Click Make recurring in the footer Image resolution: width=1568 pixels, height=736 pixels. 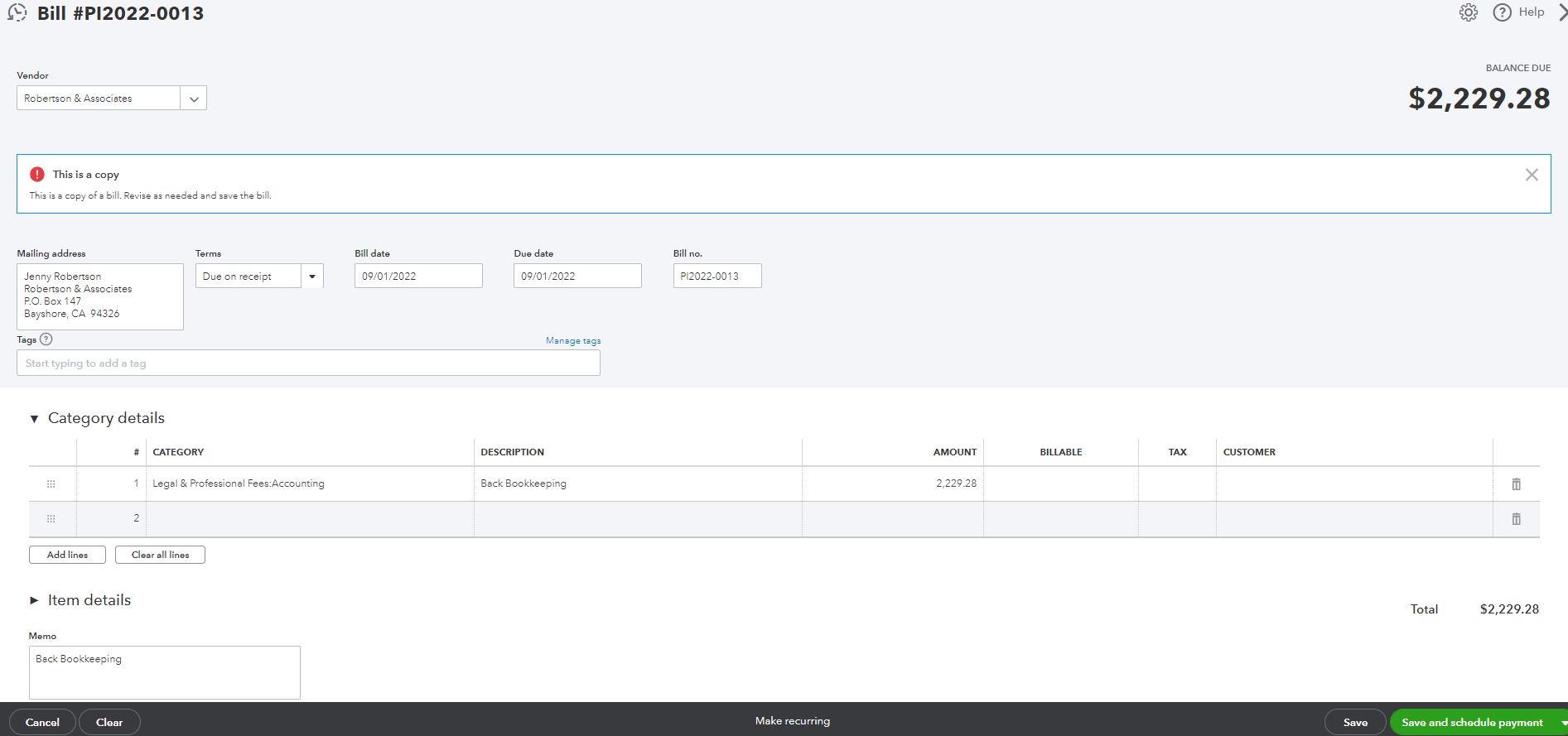793,721
